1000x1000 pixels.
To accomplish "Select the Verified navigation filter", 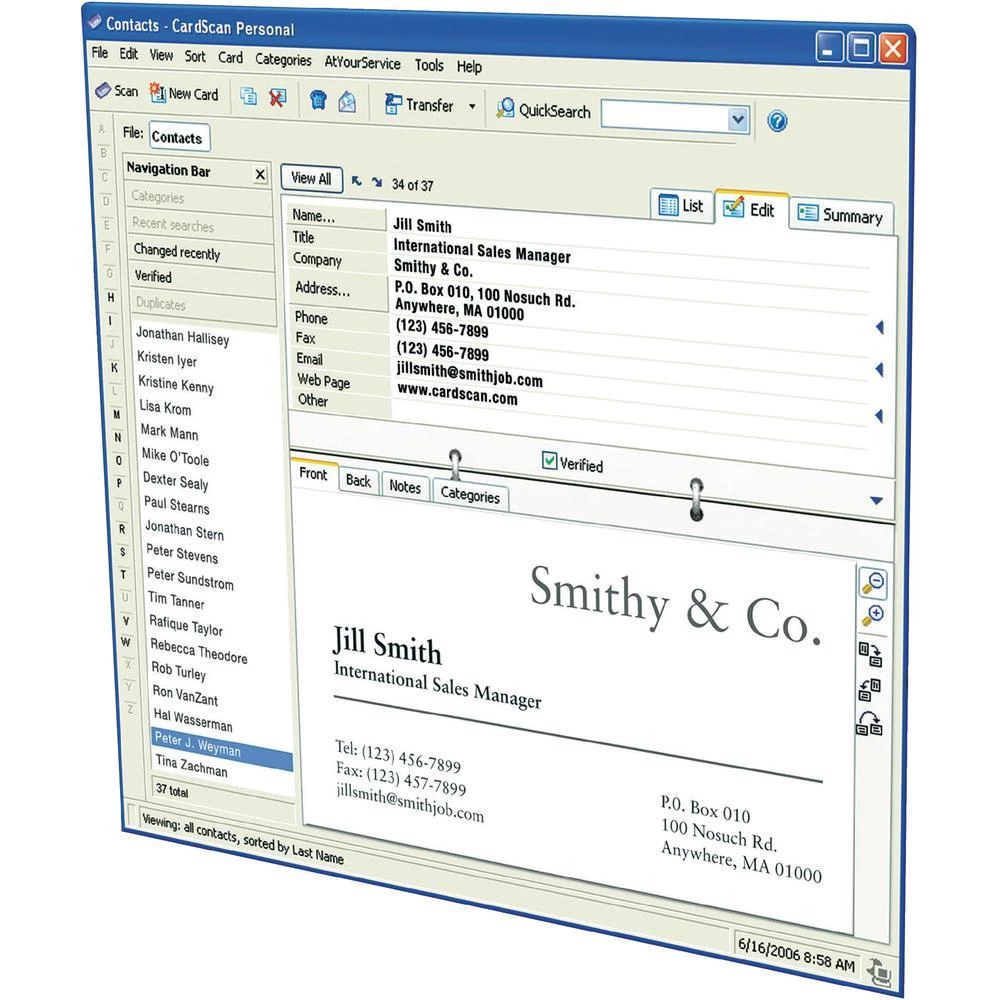I will point(154,277).
